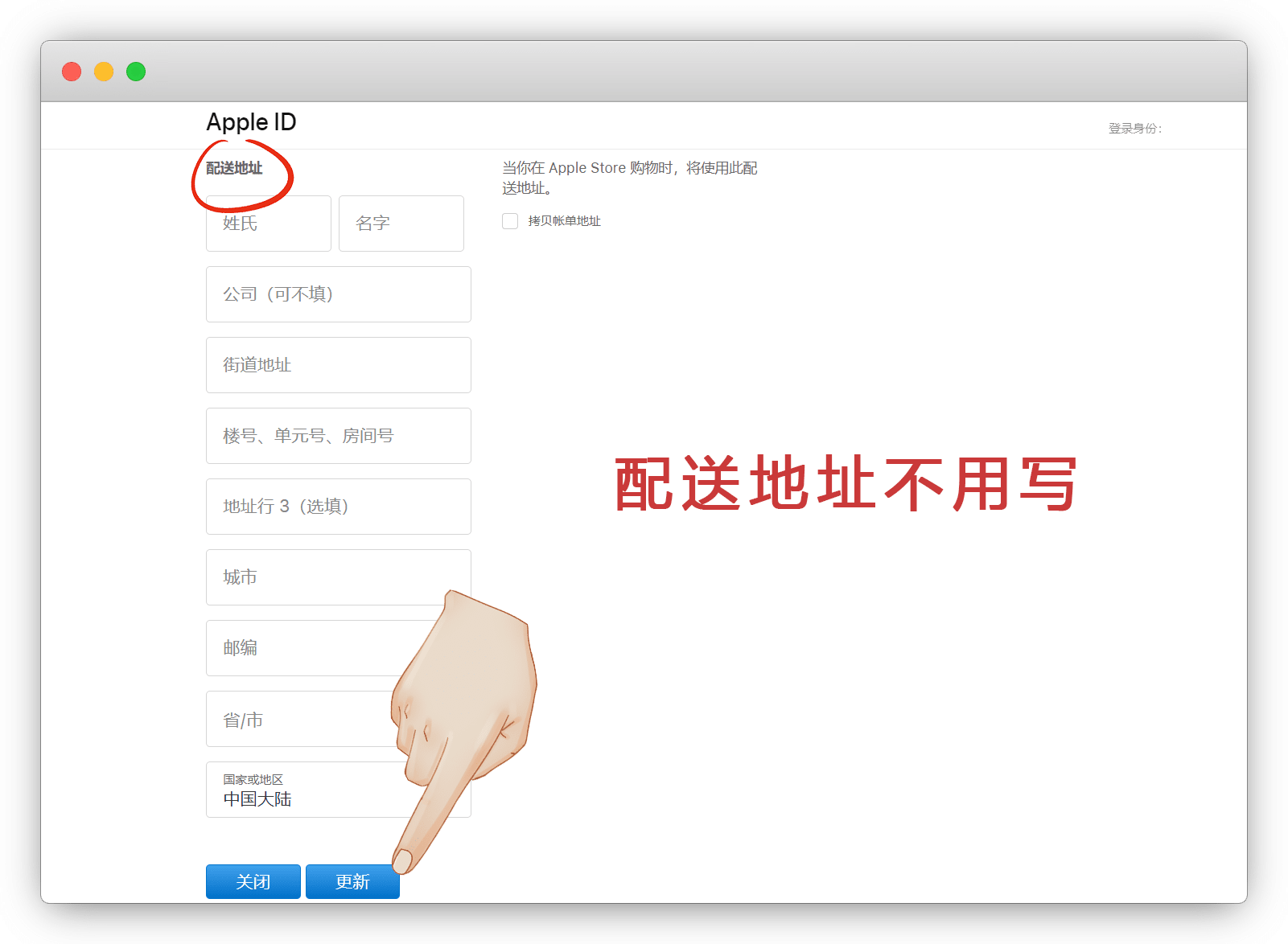Minimize the window using the yellow button
This screenshot has width=1288, height=944.
click(104, 72)
